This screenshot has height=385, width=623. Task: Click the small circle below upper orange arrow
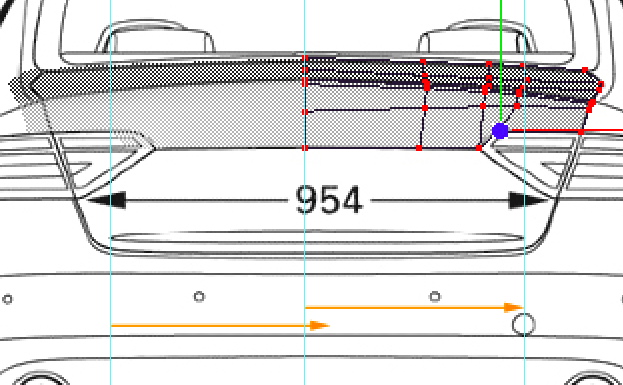(x=435, y=296)
